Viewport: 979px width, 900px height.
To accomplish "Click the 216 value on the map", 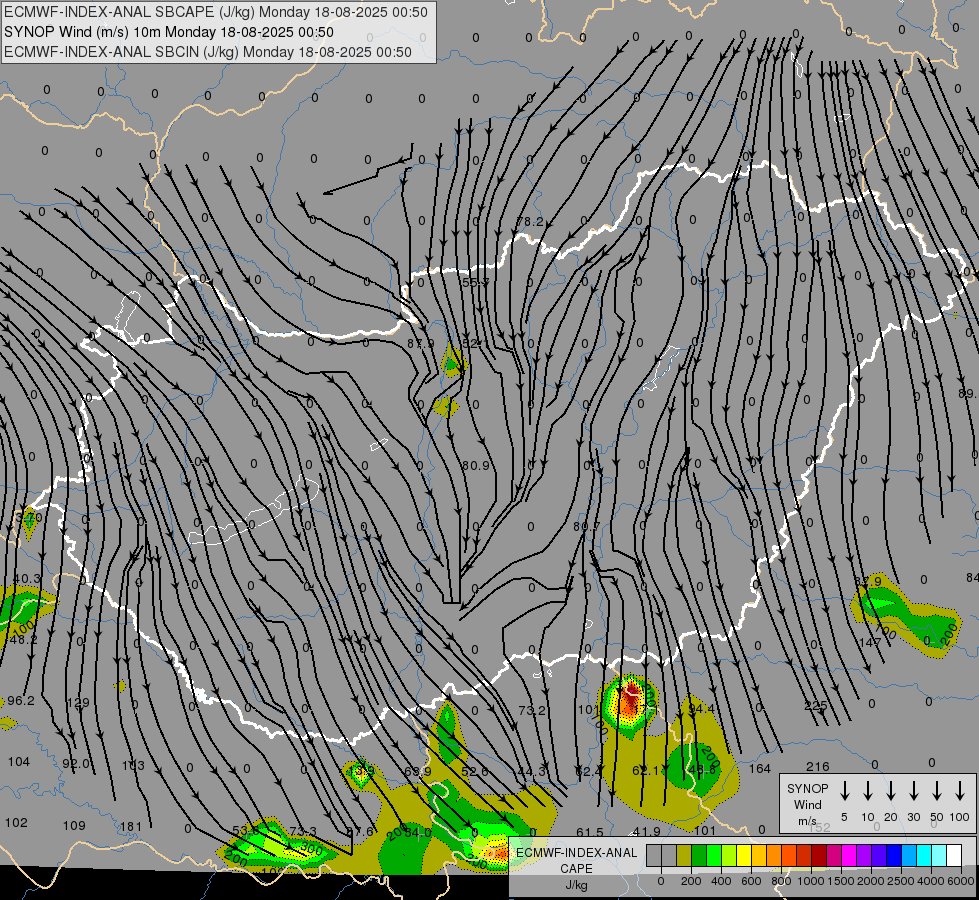I will click(818, 766).
